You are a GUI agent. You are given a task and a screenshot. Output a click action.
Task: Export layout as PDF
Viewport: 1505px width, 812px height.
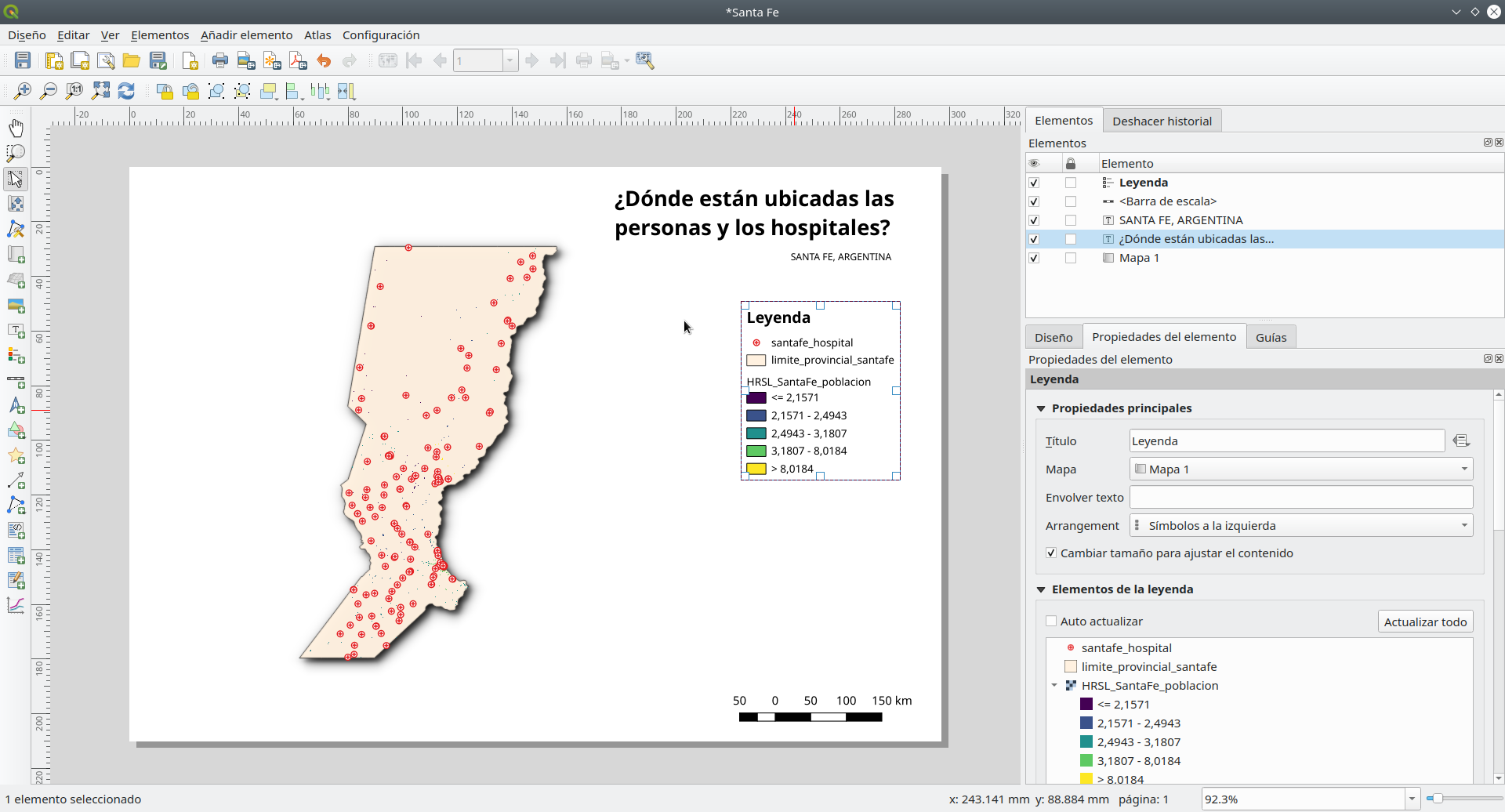[x=298, y=60]
